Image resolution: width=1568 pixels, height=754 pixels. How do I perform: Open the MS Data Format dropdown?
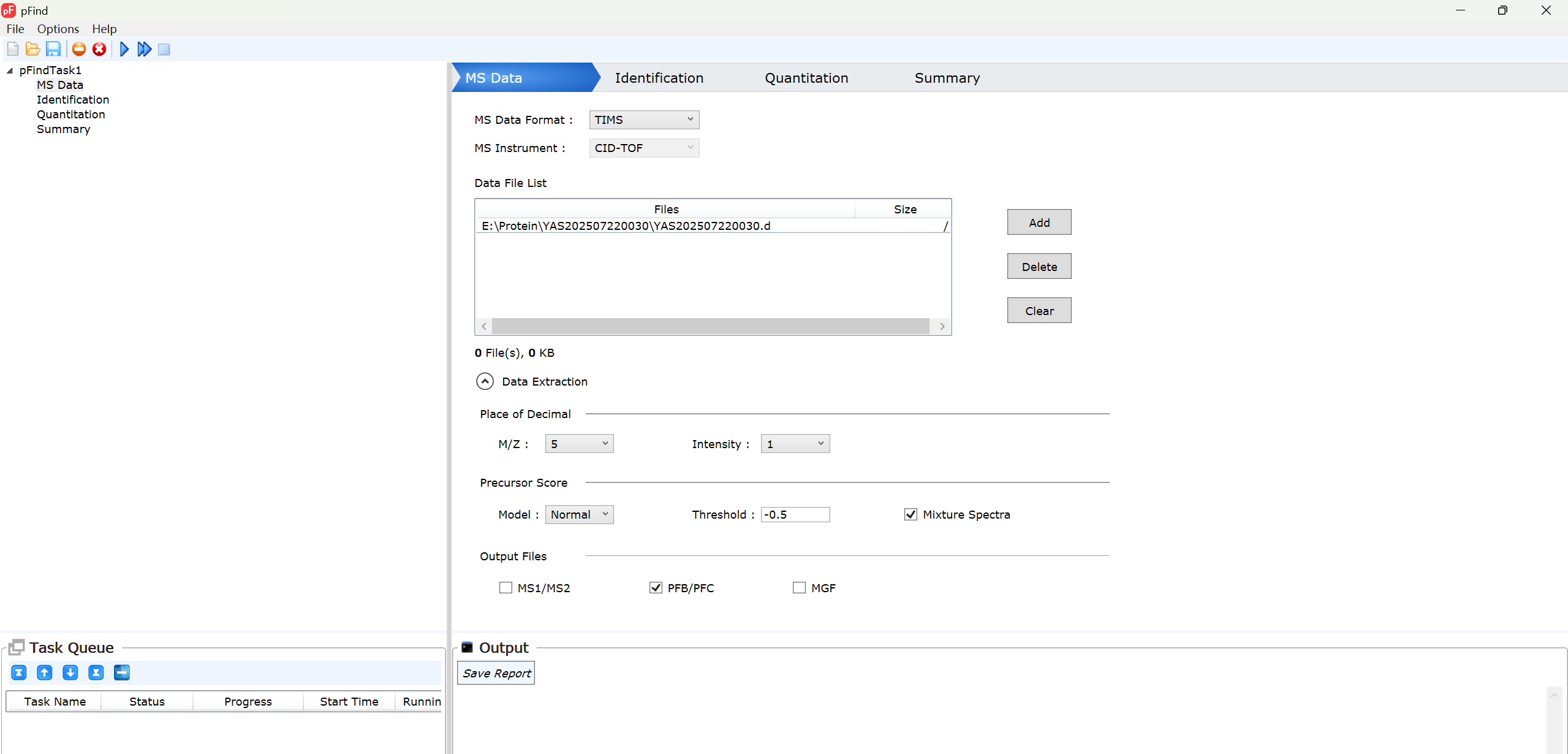644,120
